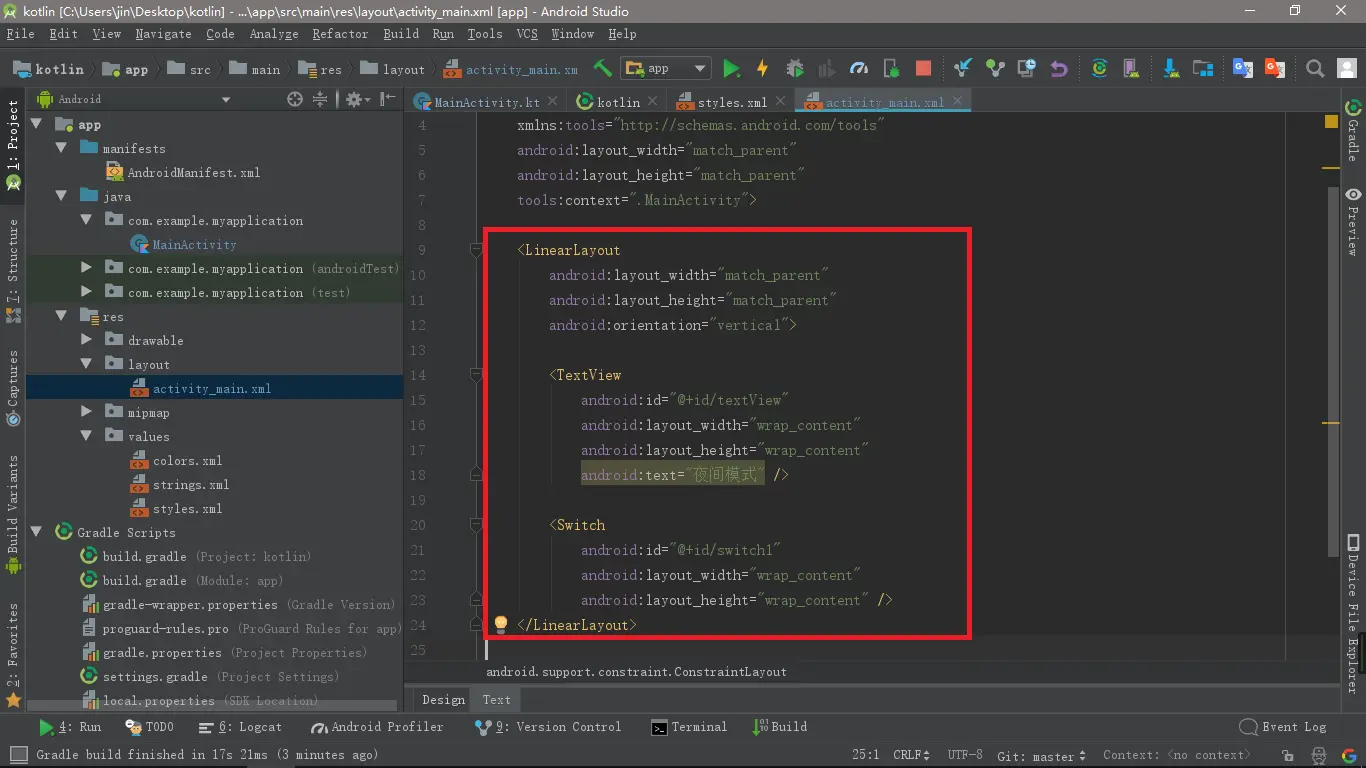The width and height of the screenshot is (1366, 768).
Task: Click the blue Google Translate icon
Action: coord(1242,68)
